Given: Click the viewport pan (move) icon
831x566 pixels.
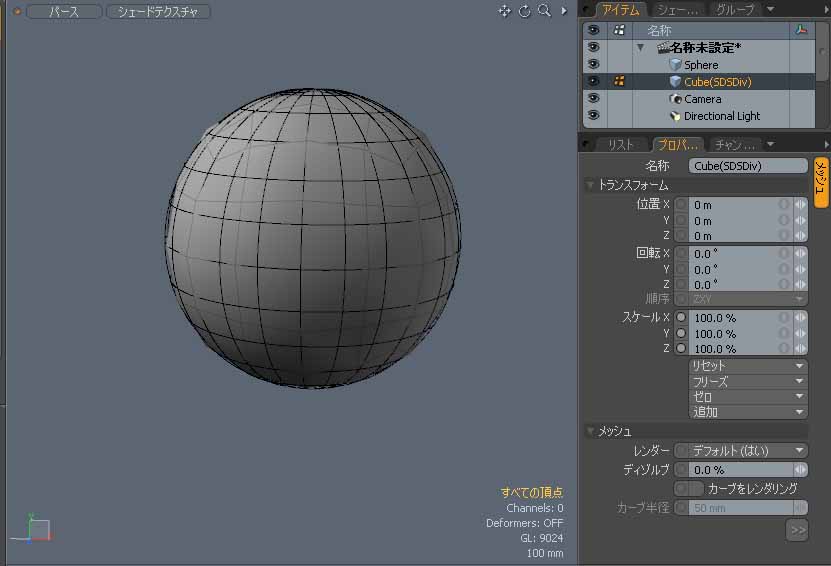Looking at the screenshot, I should (504, 11).
